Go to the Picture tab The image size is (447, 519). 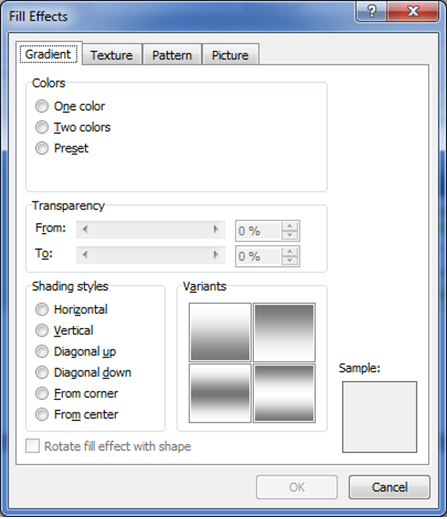click(230, 55)
